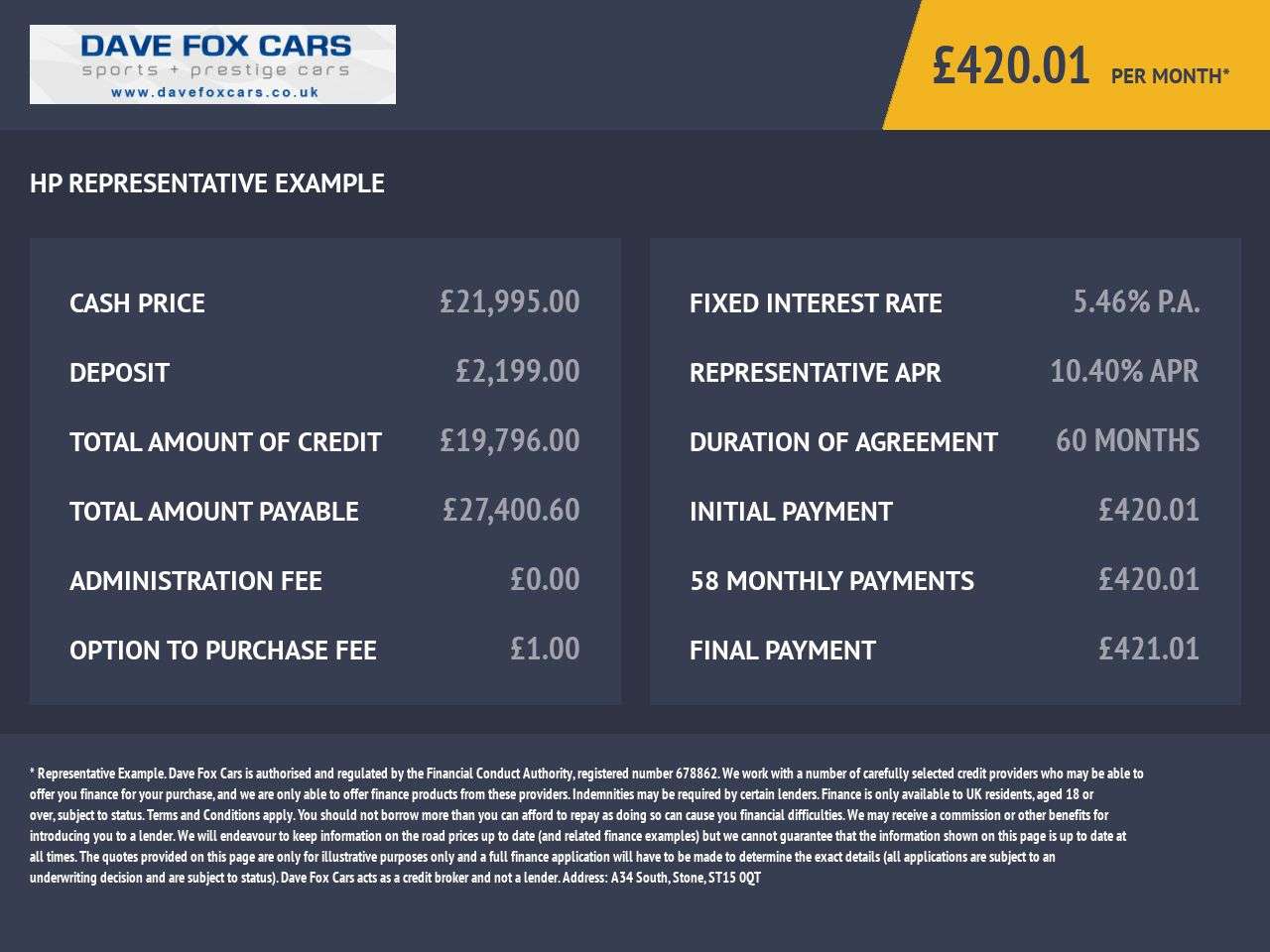1270x952 pixels.
Task: Click the Cash Price value £21,995.00
Action: pyautogui.click(x=509, y=302)
